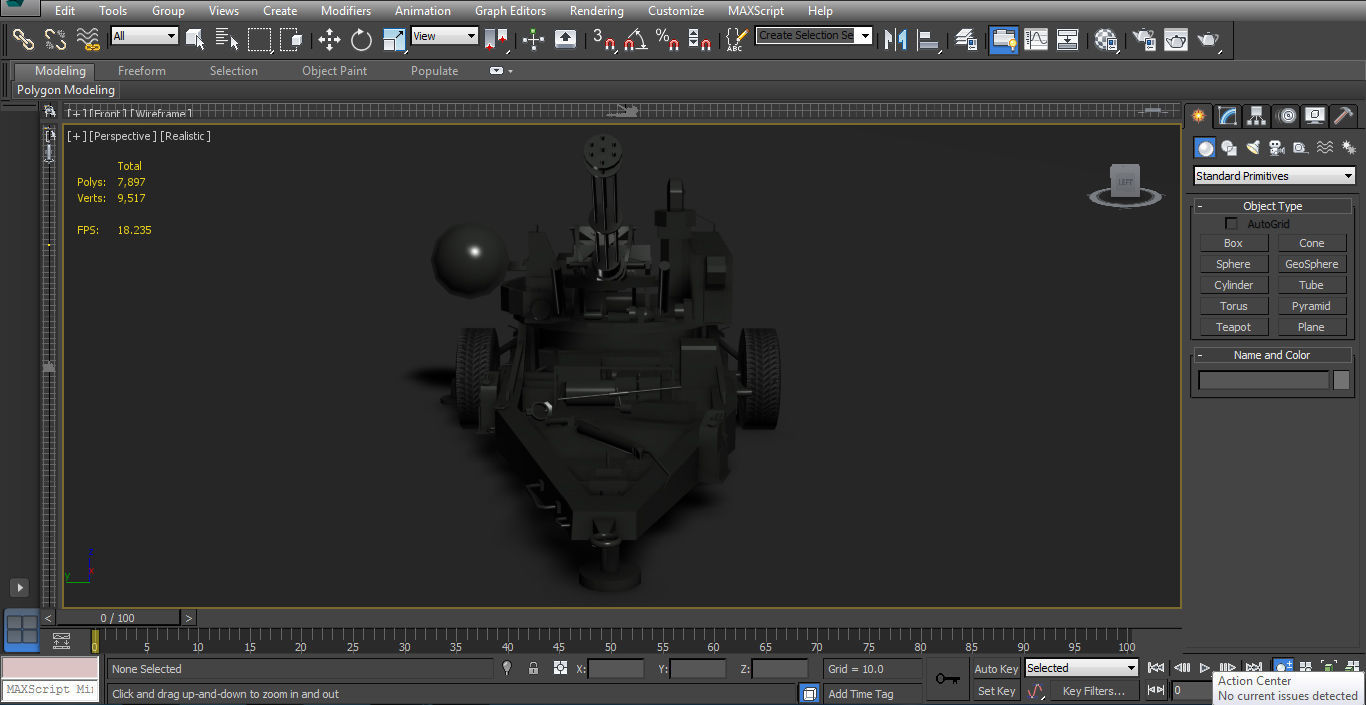Click the Bind to Space Warp icon
Screen dimensions: 1366x705
click(89, 40)
